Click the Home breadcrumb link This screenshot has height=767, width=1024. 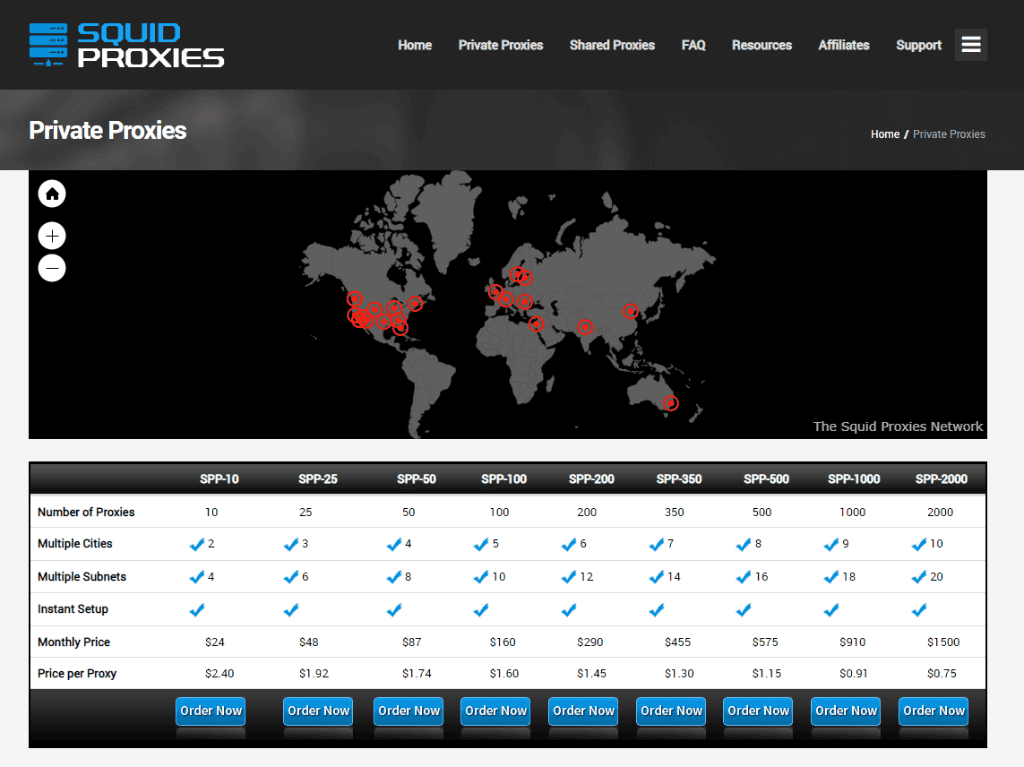[x=885, y=134]
